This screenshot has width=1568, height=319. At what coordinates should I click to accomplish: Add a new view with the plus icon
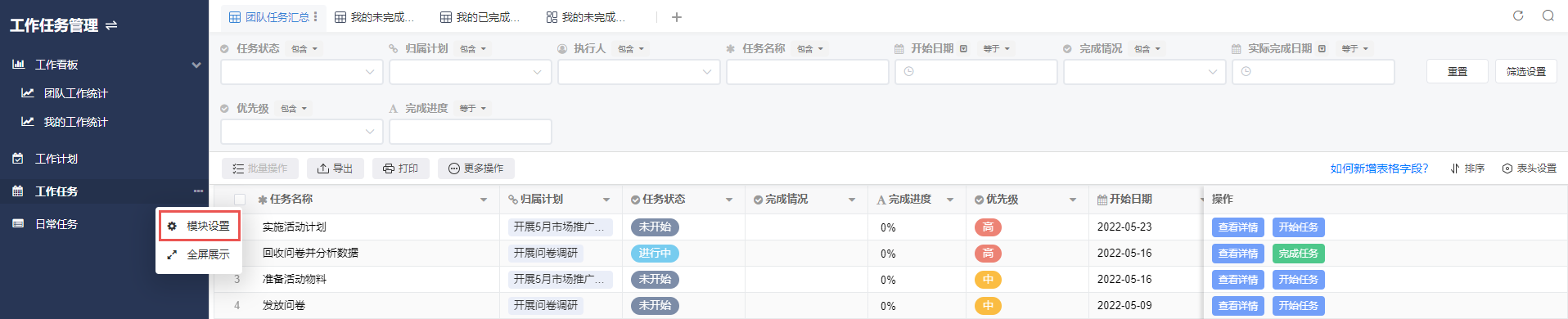677,17
